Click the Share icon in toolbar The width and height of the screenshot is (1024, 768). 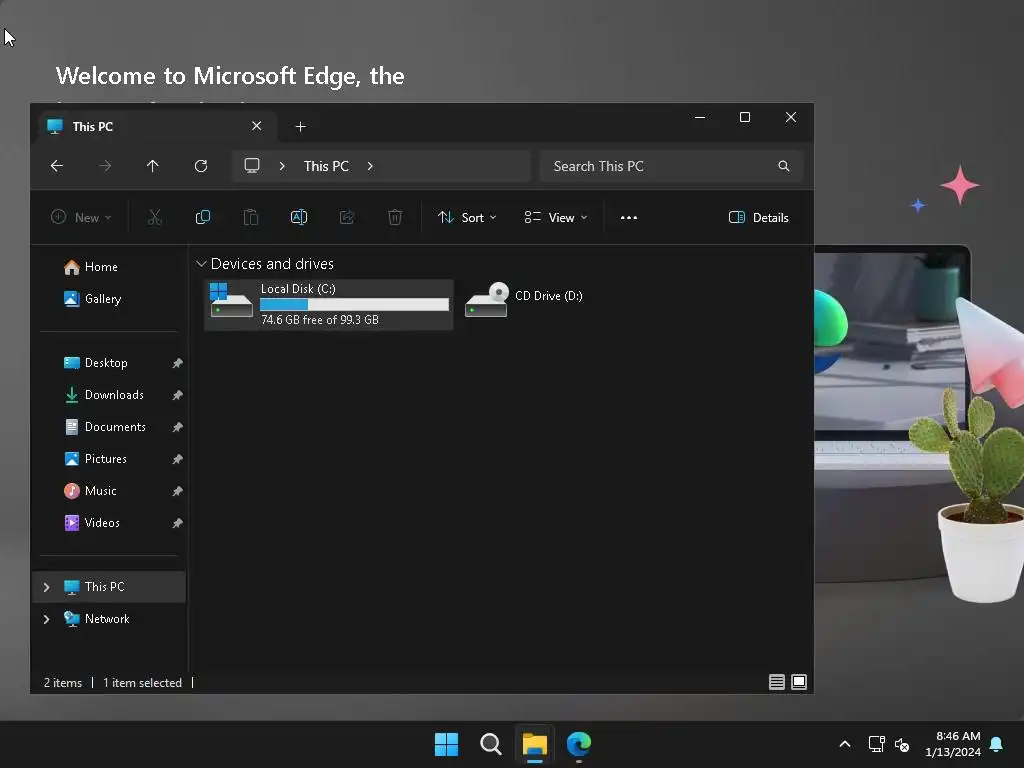coord(347,217)
